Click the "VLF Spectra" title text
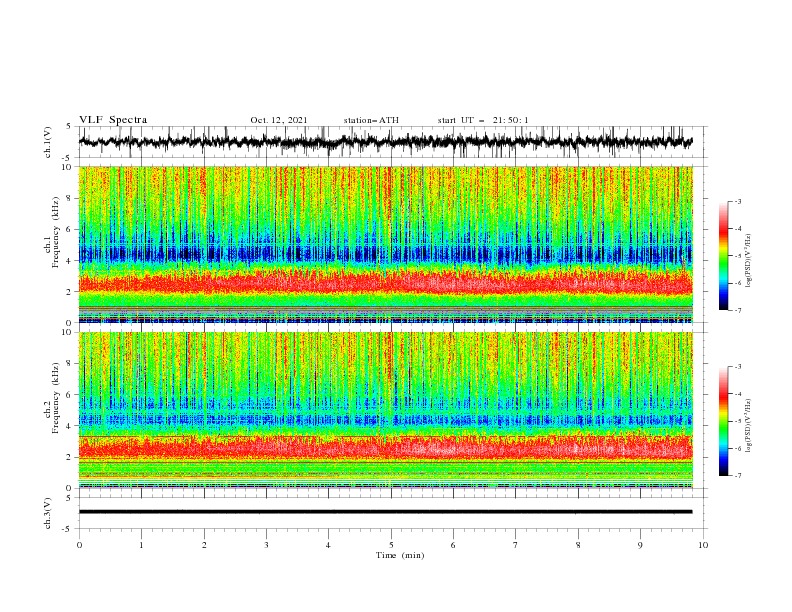792x612 pixels. click(113, 120)
